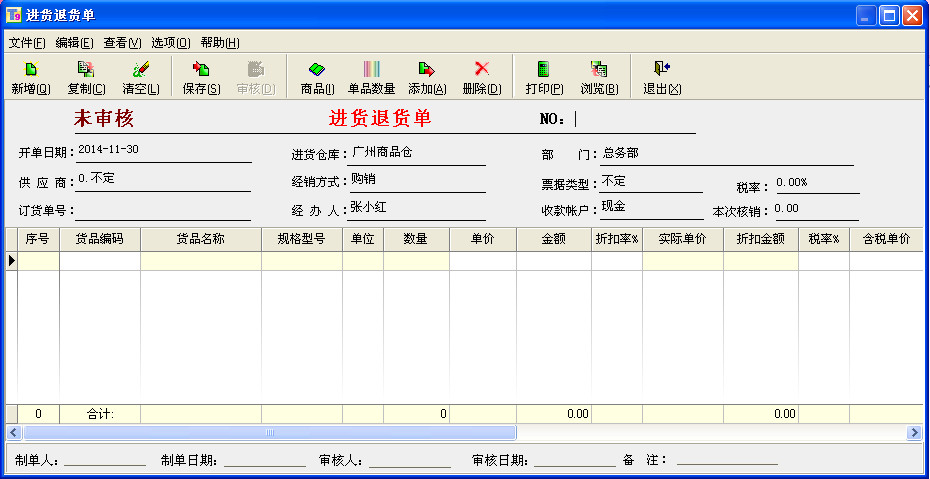Click the 含税单价 column header
The width and height of the screenshot is (930, 479).
tap(887, 240)
